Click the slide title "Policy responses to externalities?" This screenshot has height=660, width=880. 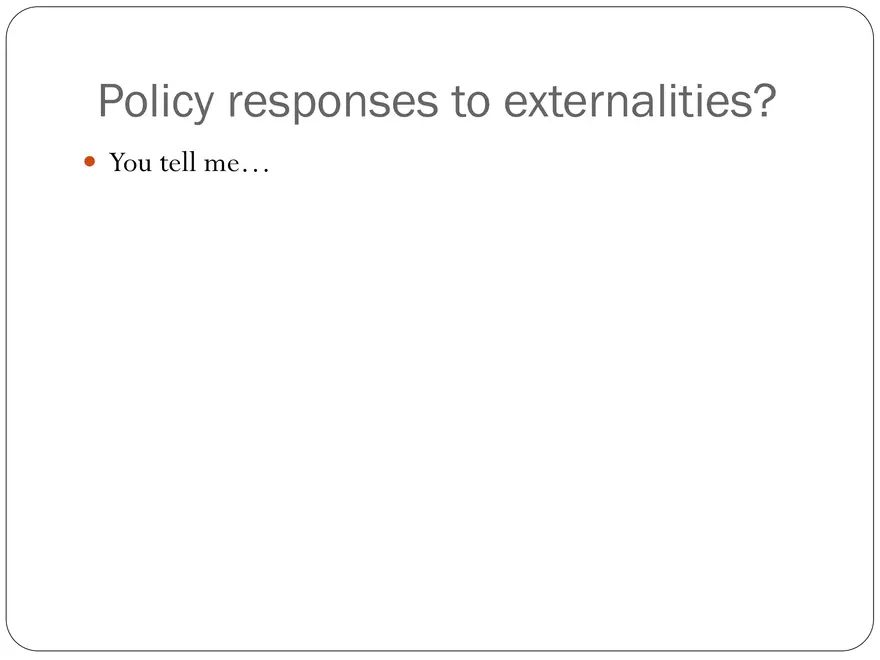[437, 101]
